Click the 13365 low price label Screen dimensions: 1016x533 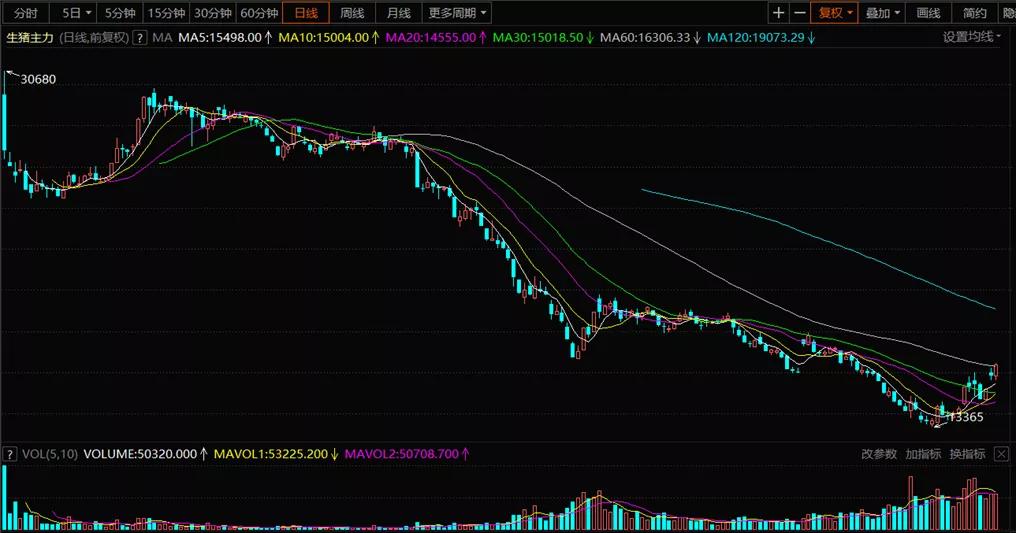(x=966, y=417)
